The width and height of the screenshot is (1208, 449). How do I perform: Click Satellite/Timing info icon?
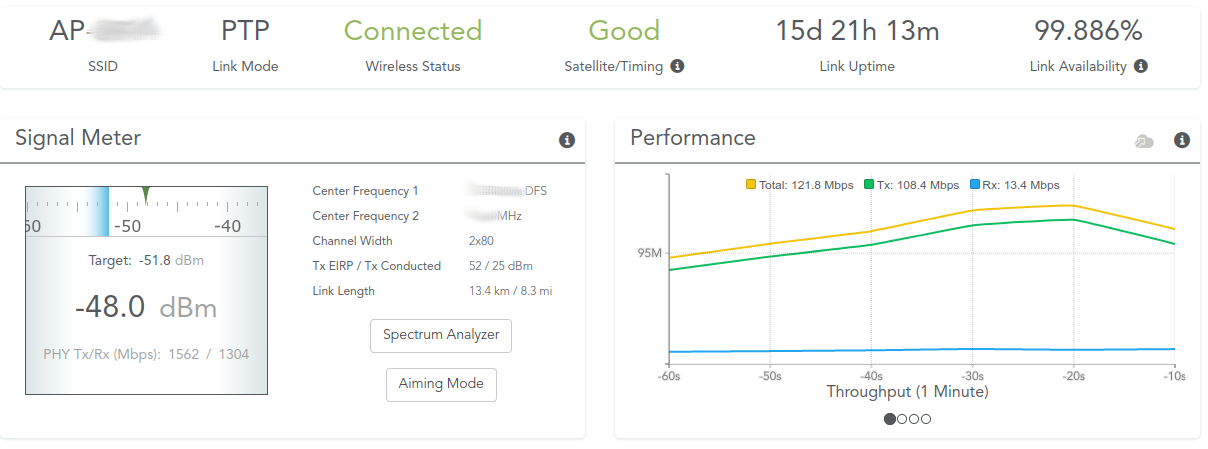click(677, 67)
